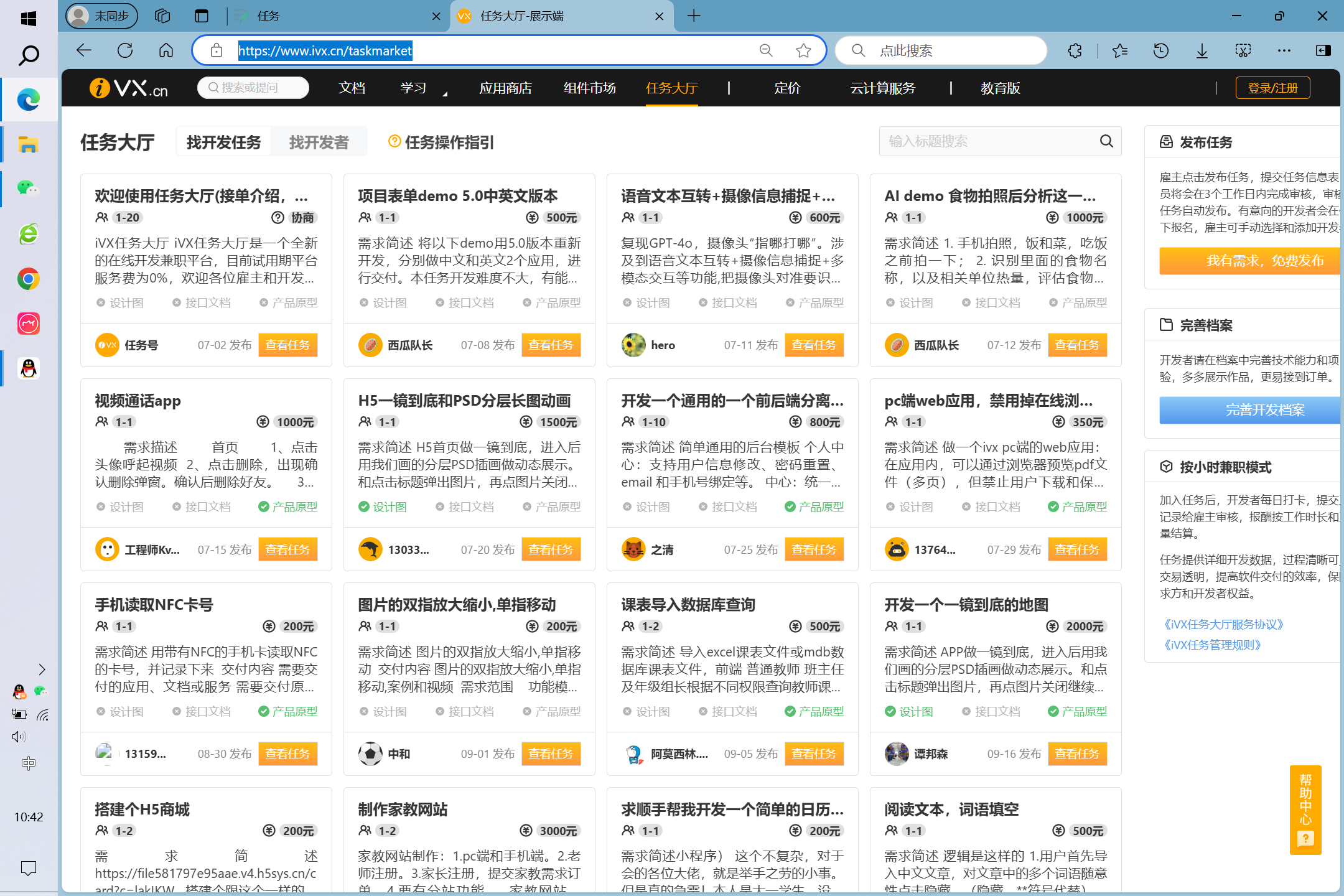The image size is (1344, 896).
Task: Open 任务操作指引 guide link
Action: click(x=441, y=142)
